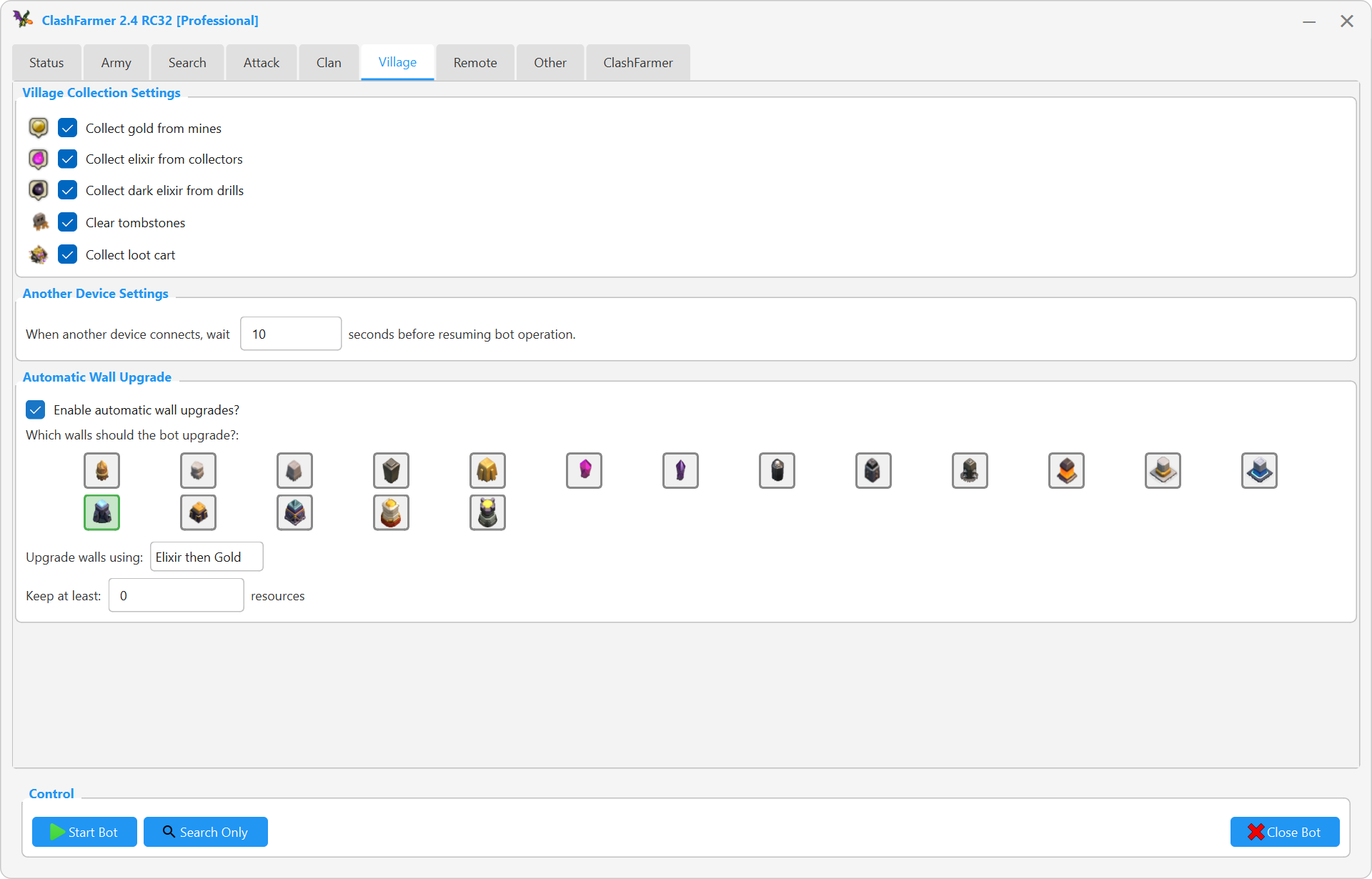Switch to the Status tab
The width and height of the screenshot is (1372, 879).
click(x=46, y=63)
